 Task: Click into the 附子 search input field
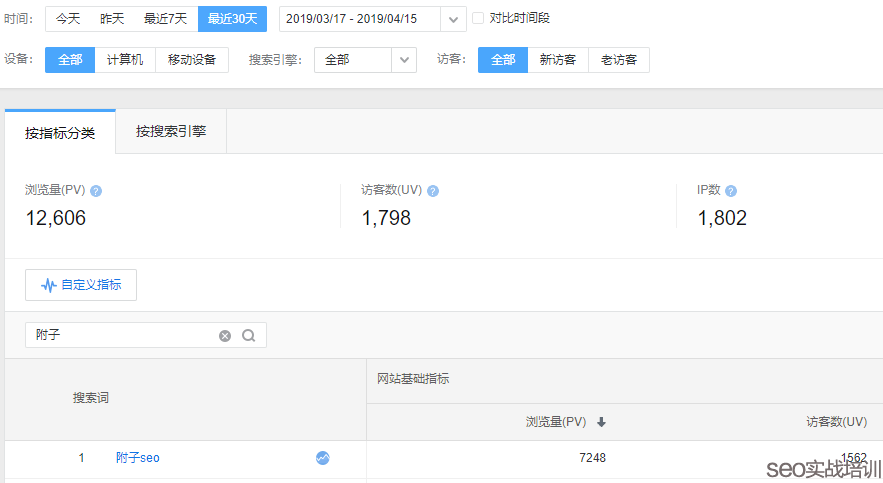120,336
